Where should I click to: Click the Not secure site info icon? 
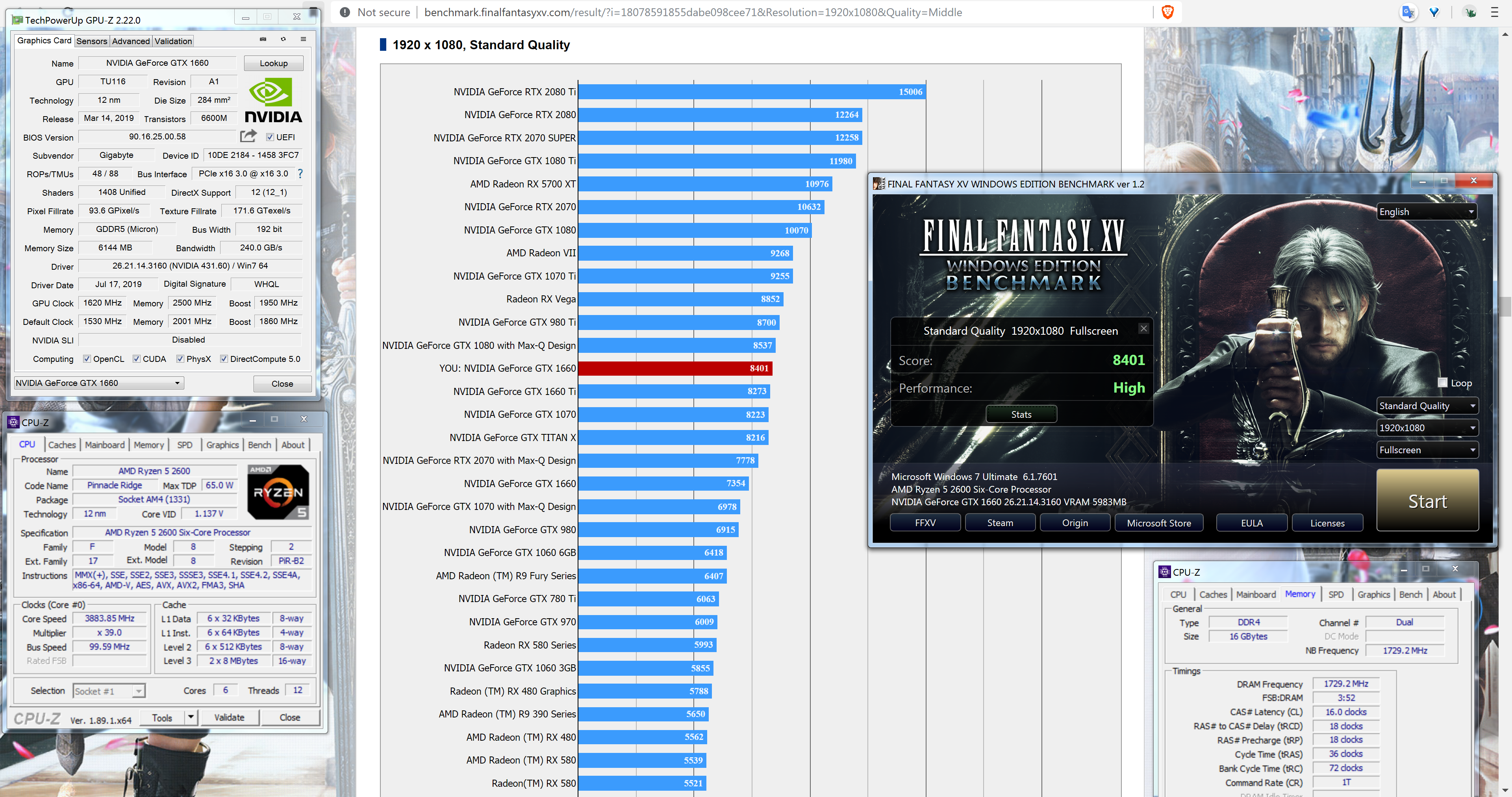click(345, 12)
